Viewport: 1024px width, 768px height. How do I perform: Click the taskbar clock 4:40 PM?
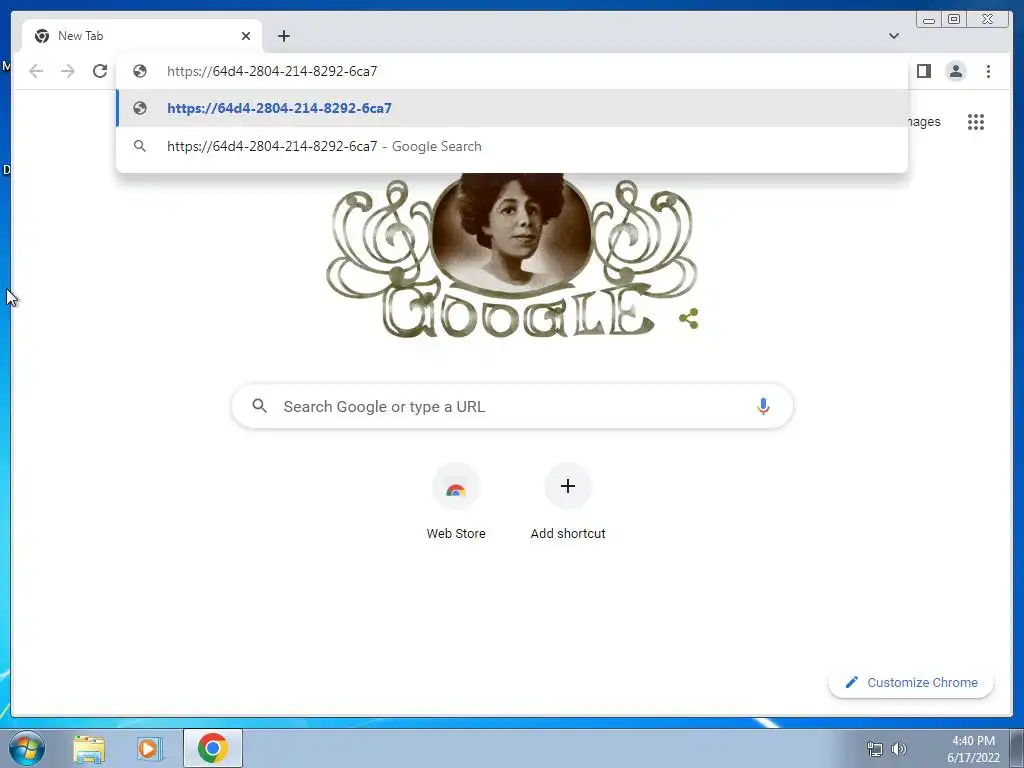click(973, 741)
